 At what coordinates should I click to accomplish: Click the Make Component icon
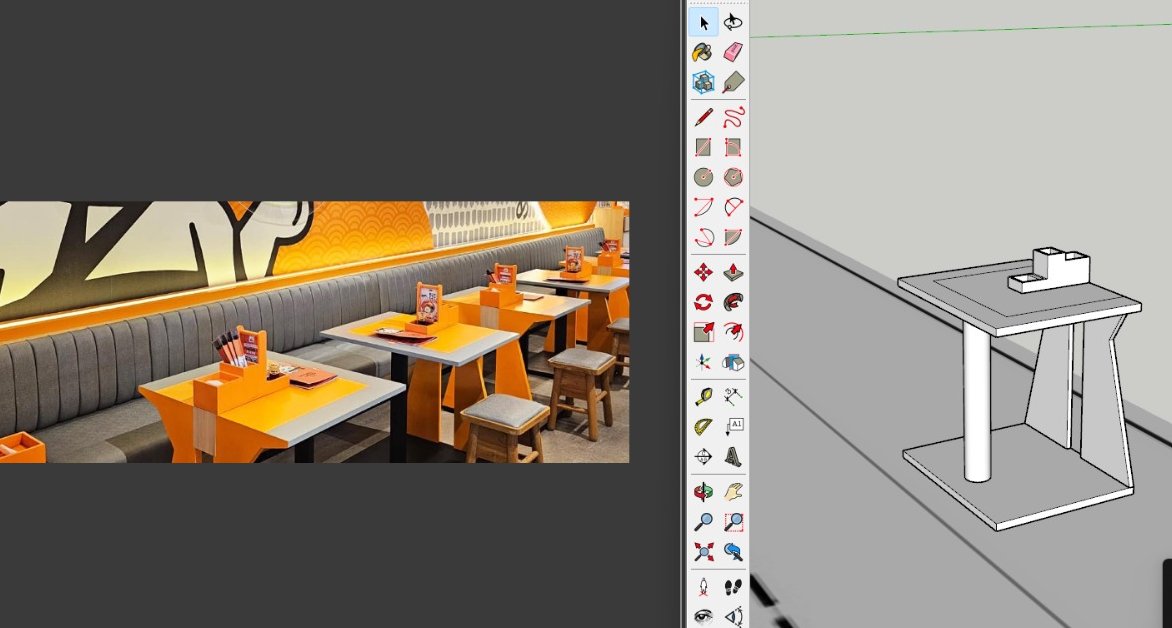pyautogui.click(x=703, y=82)
